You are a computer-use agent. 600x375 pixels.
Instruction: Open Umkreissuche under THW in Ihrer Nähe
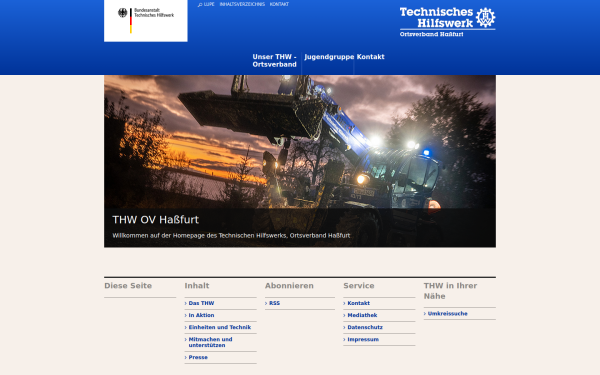(448, 314)
